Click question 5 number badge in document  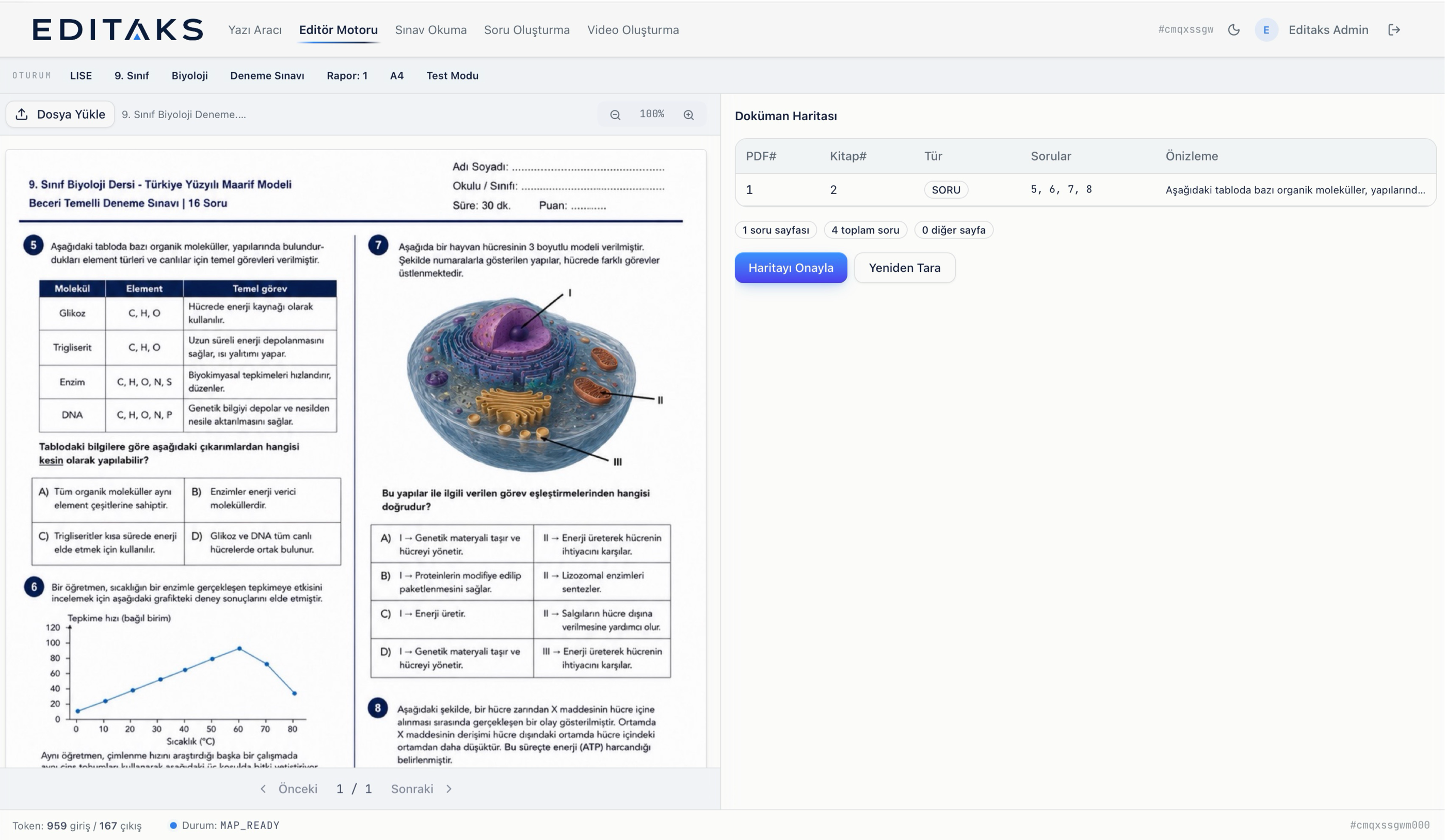point(33,246)
